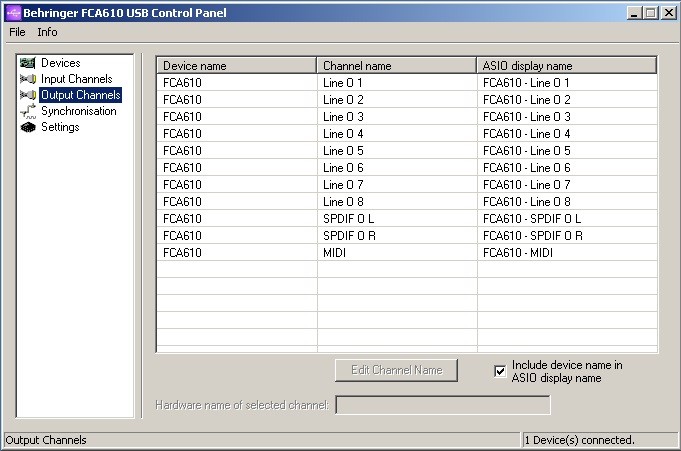The height and width of the screenshot is (451, 681).
Task: Click ASIO name FCA610 - Line O 2
Action: point(567,99)
